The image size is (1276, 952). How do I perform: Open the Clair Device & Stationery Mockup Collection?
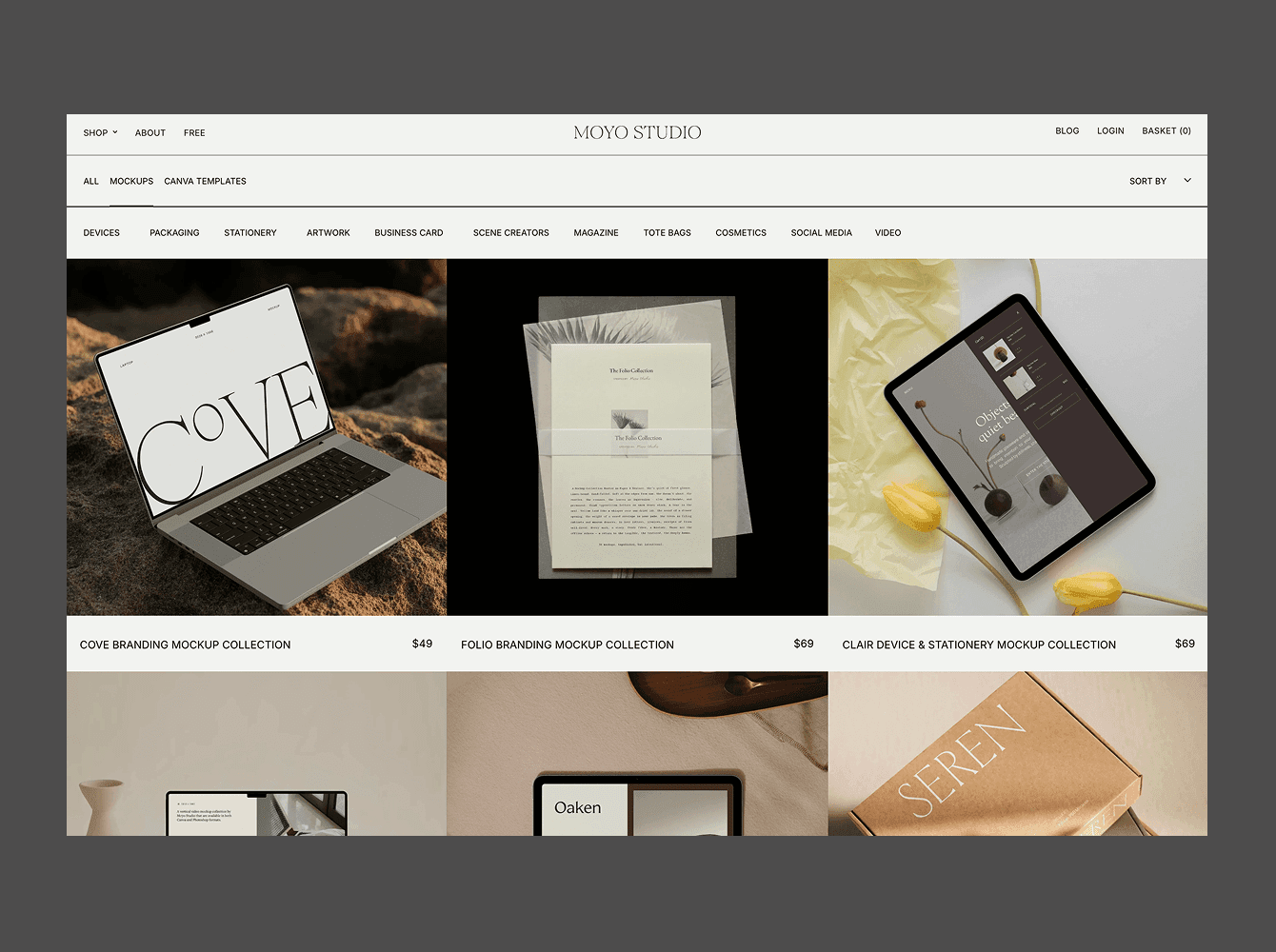coord(978,645)
